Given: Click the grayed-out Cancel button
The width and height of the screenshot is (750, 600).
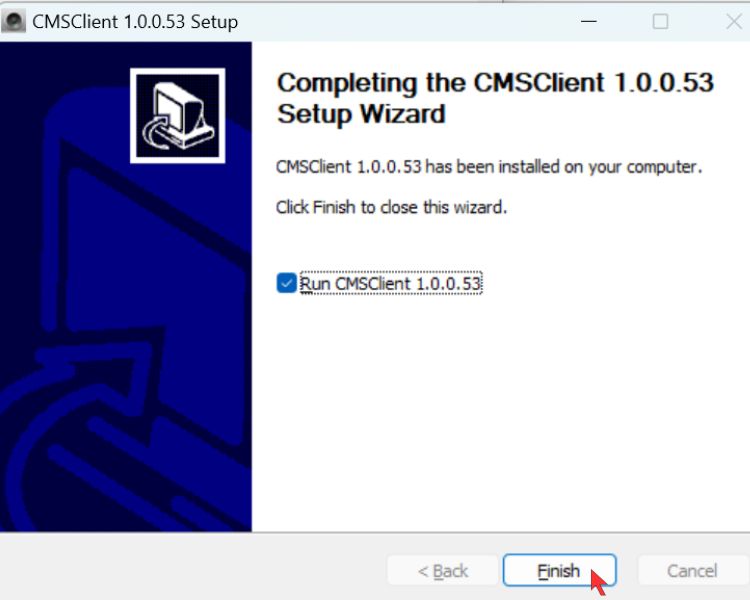Looking at the screenshot, I should [x=692, y=570].
